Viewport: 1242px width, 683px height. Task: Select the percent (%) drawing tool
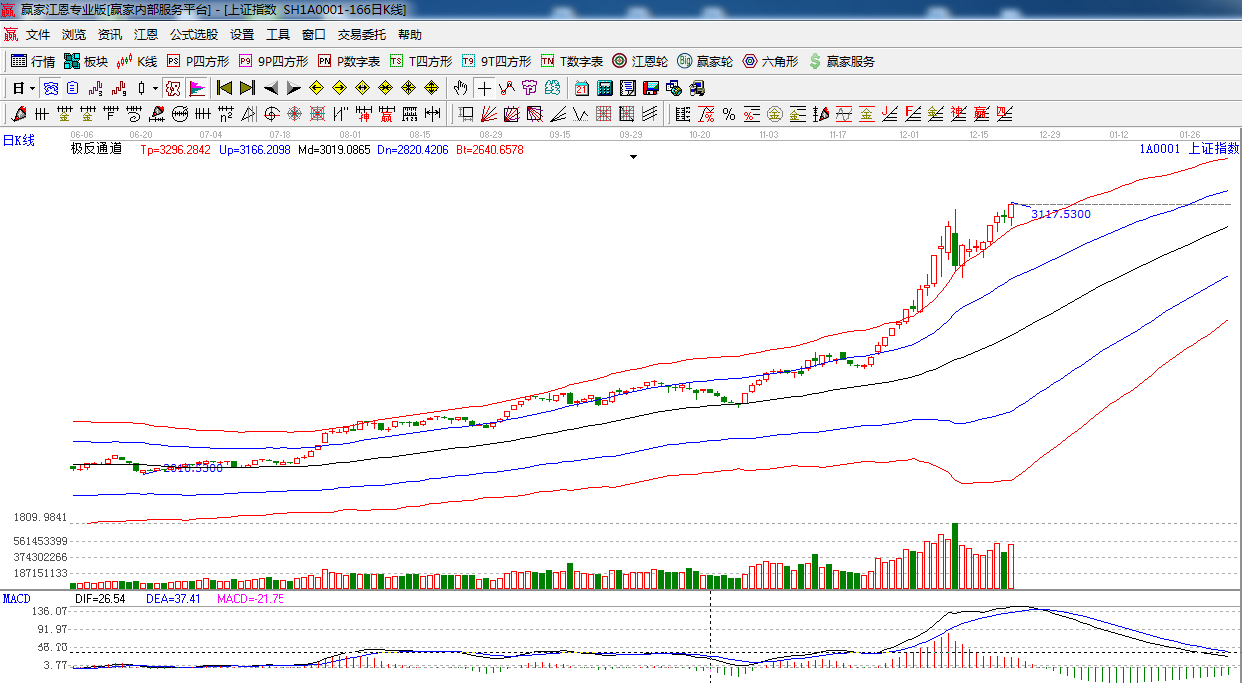[729, 114]
